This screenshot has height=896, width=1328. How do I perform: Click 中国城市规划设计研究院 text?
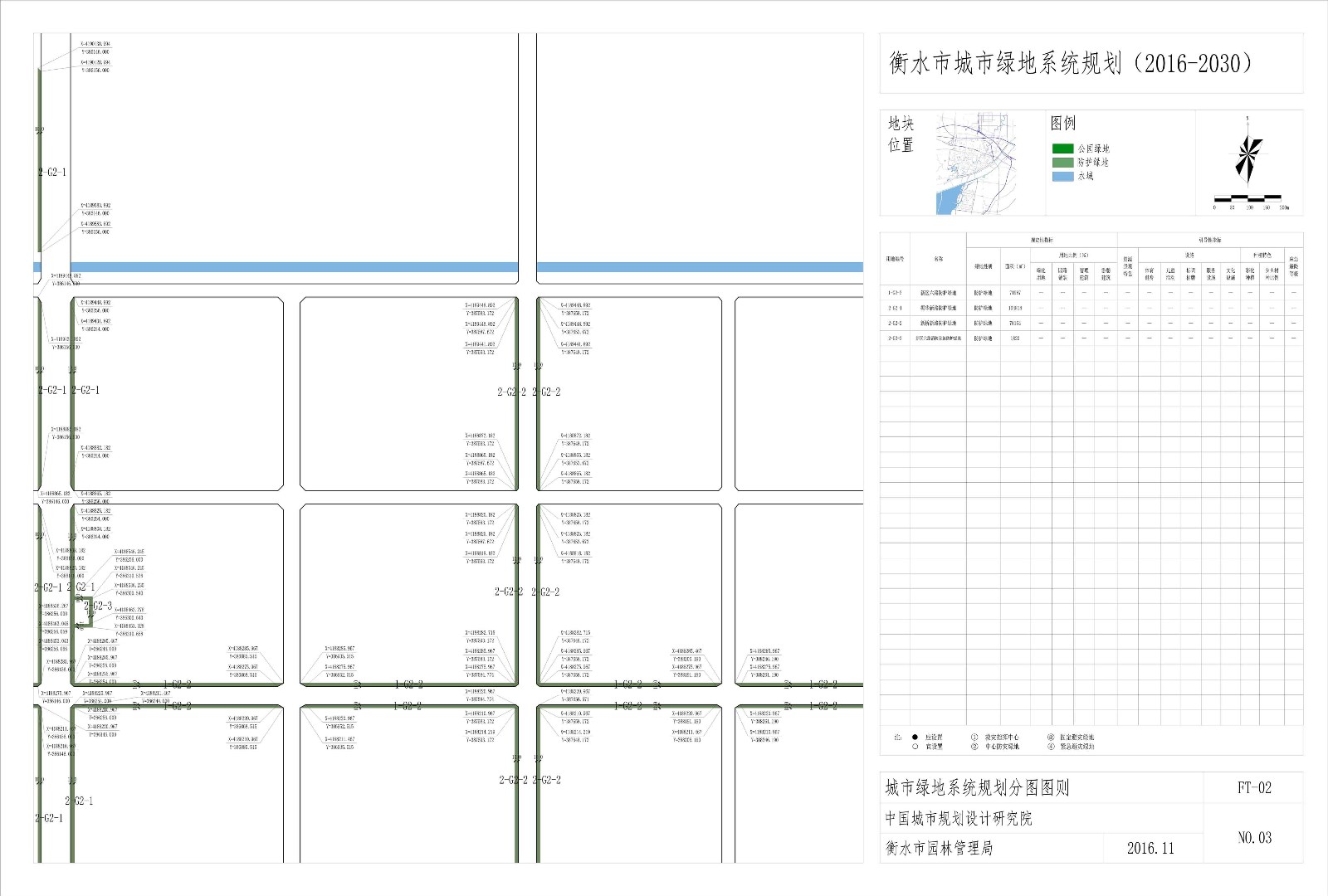click(959, 819)
